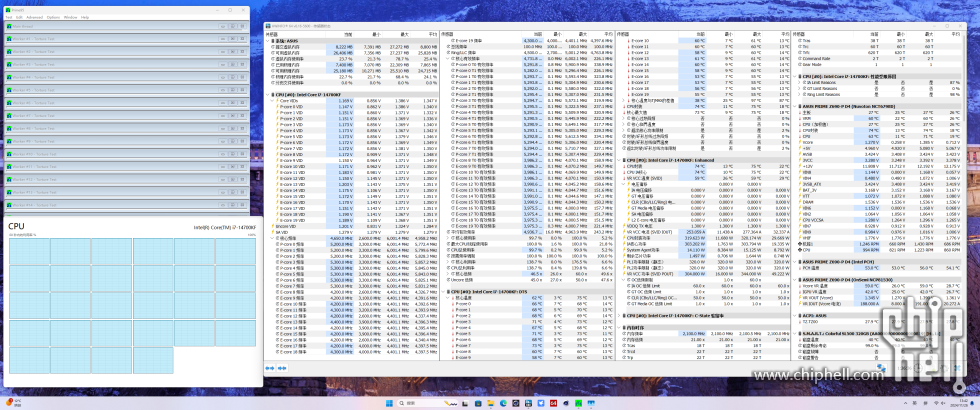980x410 pixels.
Task: Collapse the 内存时序 sensor group
Action: pos(619,327)
